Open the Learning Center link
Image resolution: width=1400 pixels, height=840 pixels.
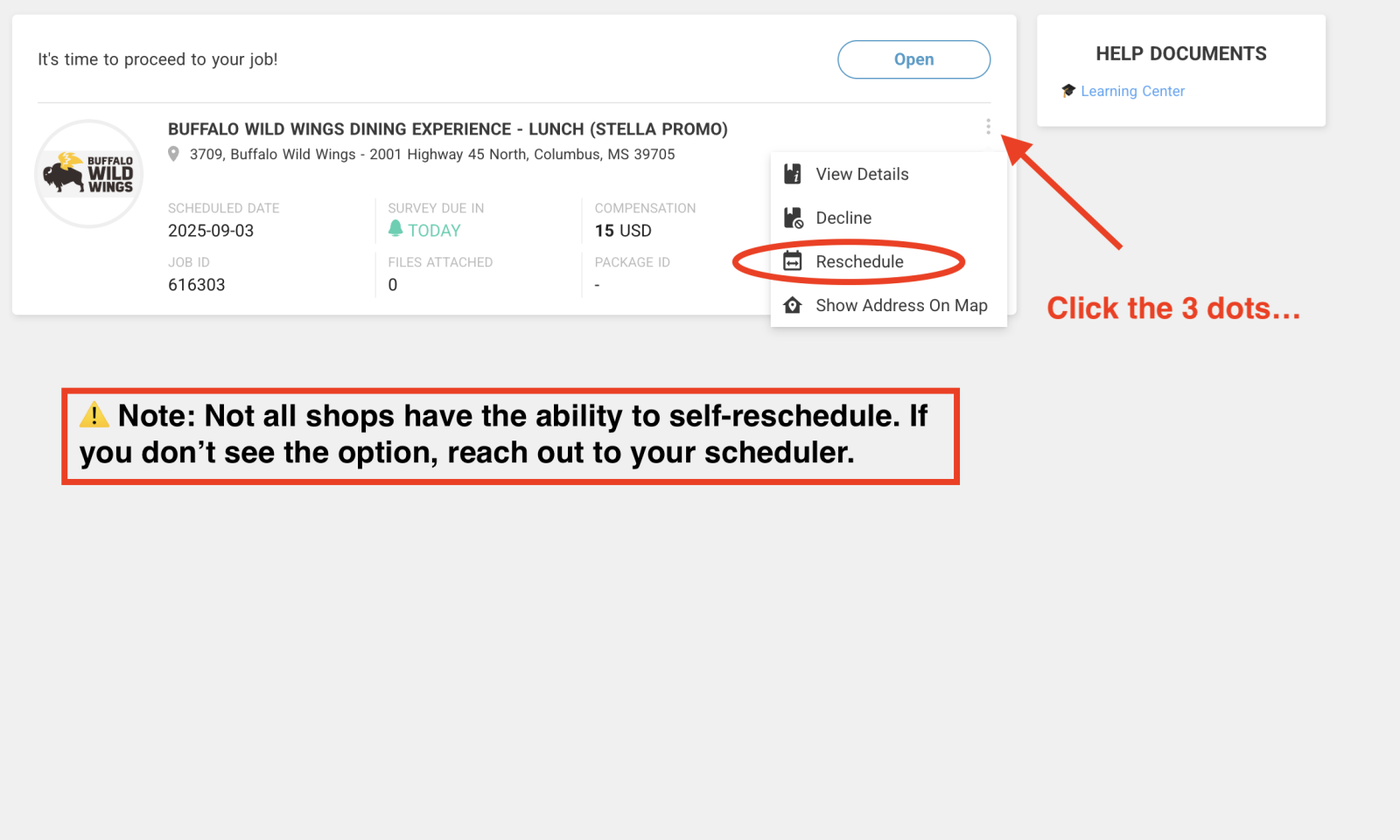point(1133,91)
